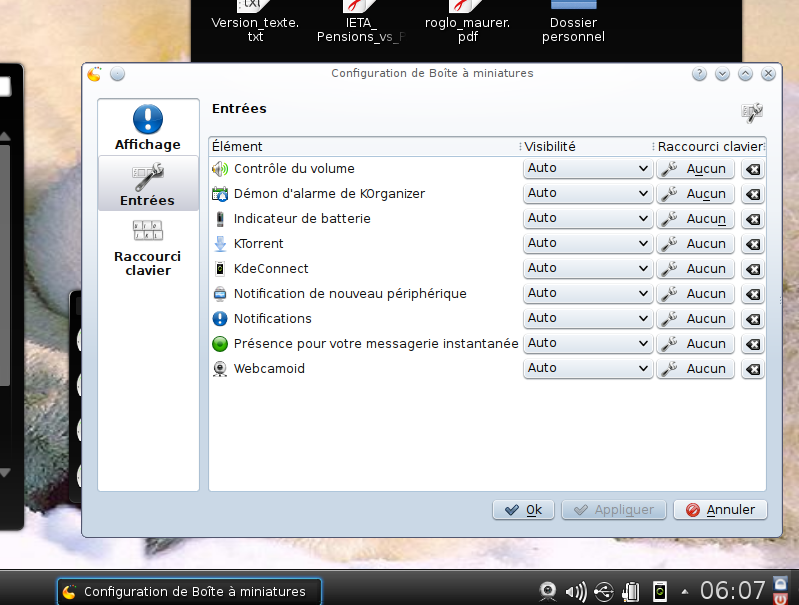
Task: Open KDE Connect tray icon
Action: click(660, 592)
